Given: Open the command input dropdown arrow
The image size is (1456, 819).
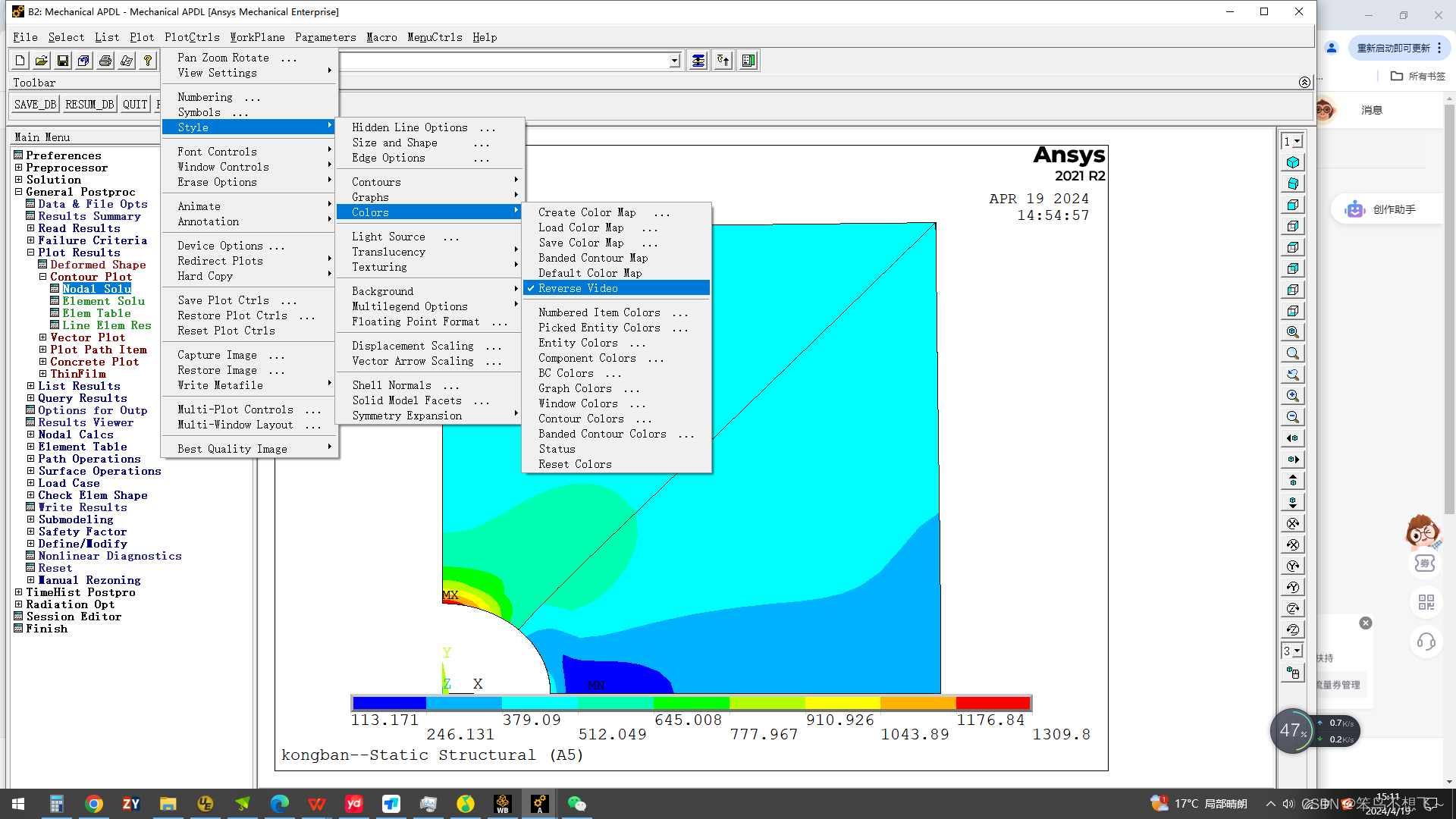Looking at the screenshot, I should (674, 61).
